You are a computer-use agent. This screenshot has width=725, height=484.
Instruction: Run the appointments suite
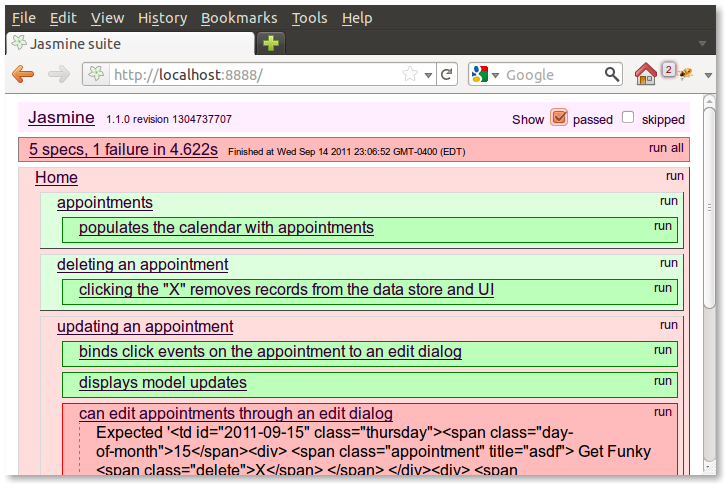coord(669,201)
